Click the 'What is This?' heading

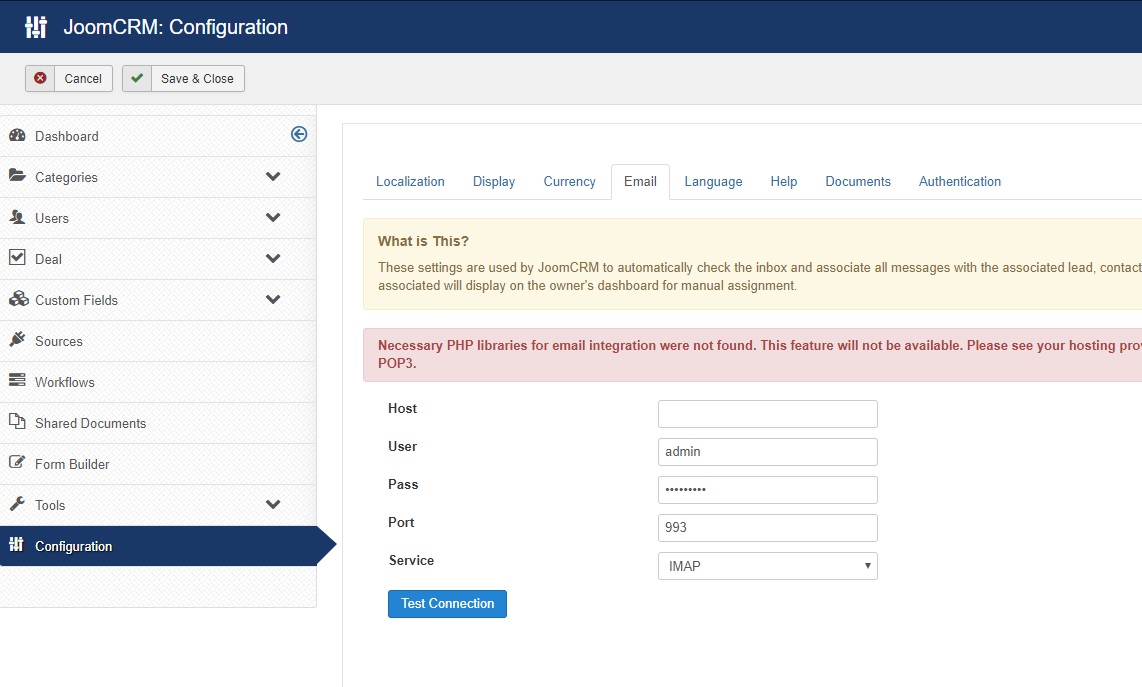[423, 241]
